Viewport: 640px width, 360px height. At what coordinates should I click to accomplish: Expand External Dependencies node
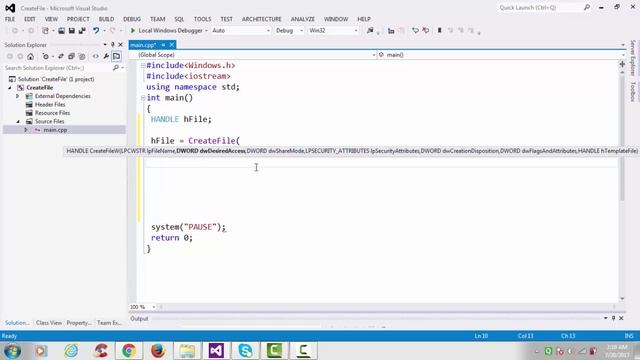[18, 96]
